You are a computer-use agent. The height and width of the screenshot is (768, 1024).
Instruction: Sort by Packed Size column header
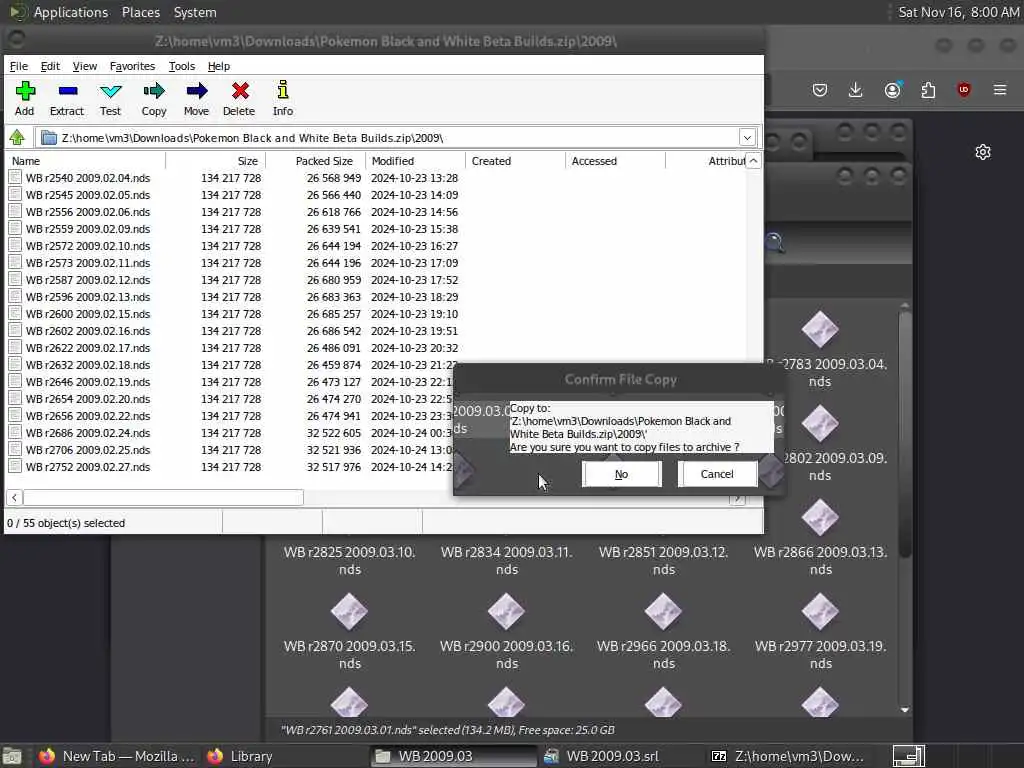316,161
